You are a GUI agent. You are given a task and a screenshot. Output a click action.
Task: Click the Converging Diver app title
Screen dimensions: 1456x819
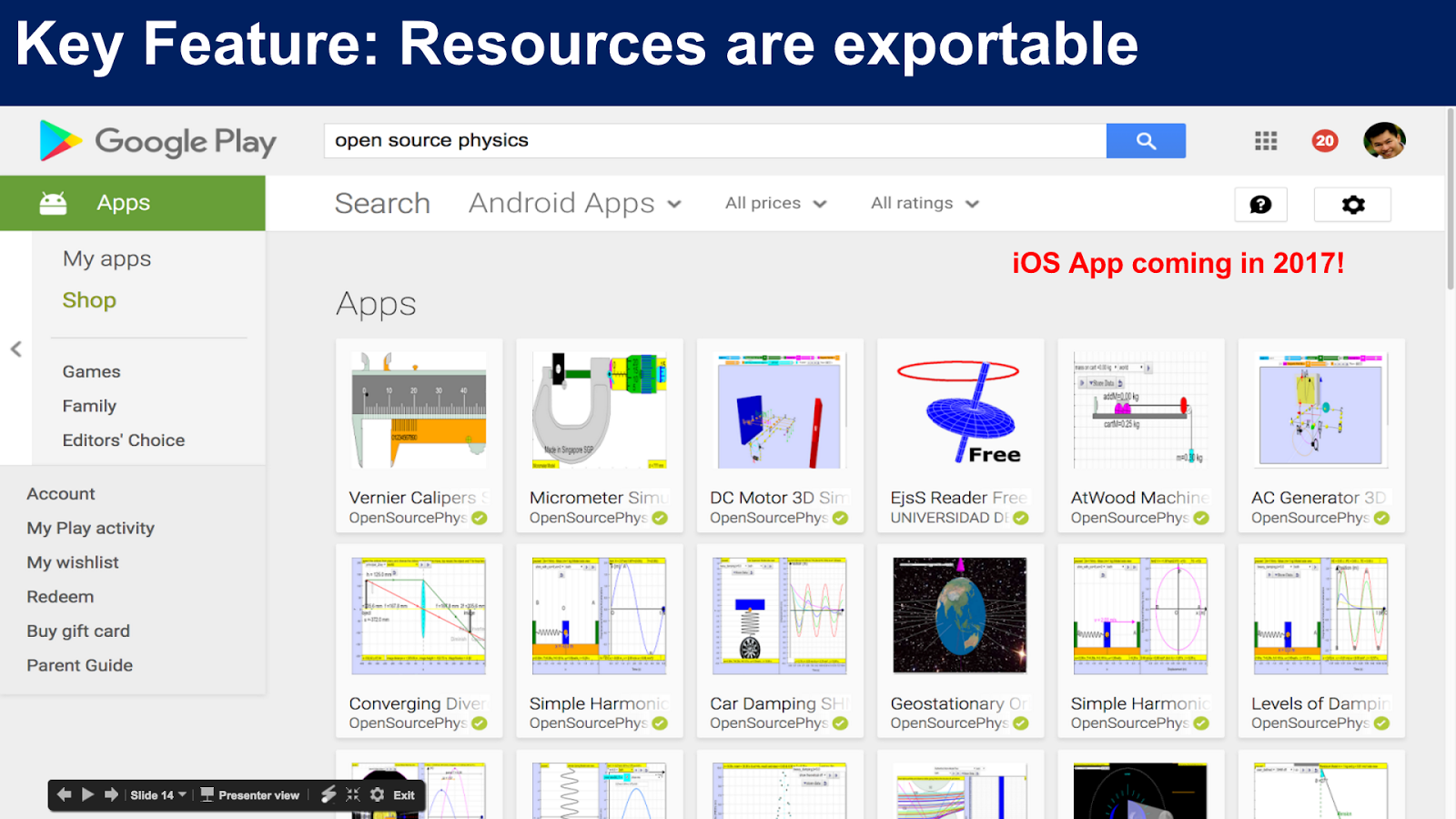coord(419,703)
